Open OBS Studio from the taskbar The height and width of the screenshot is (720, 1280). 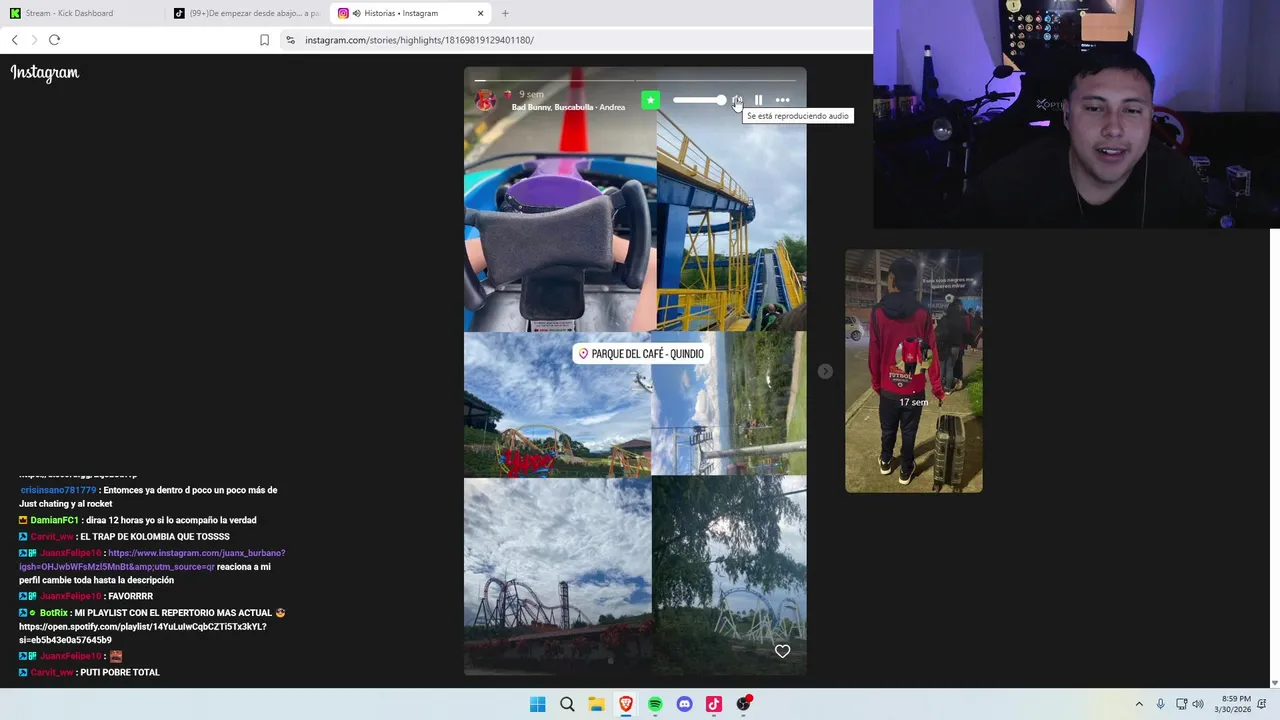point(743,704)
